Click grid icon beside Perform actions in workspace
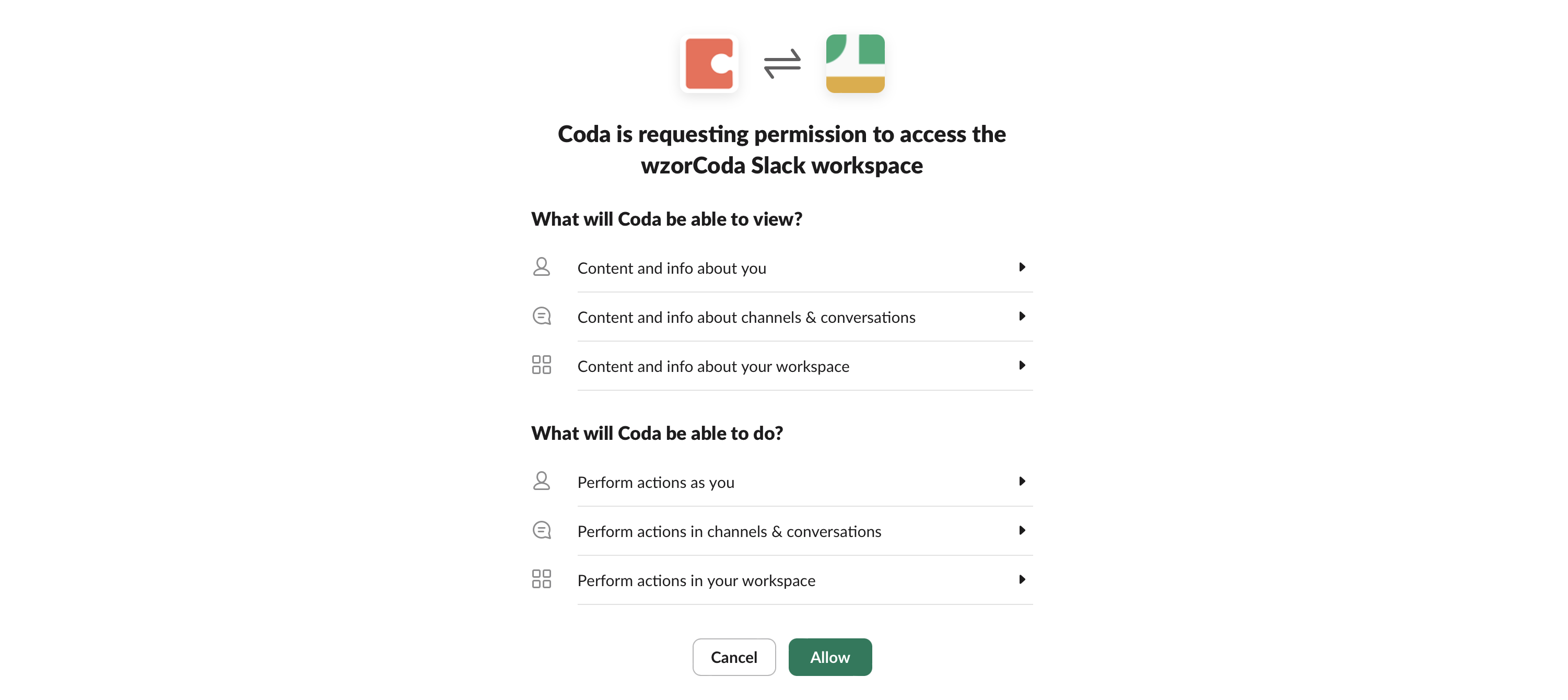Screen dimensions: 1568x700 click(541, 579)
